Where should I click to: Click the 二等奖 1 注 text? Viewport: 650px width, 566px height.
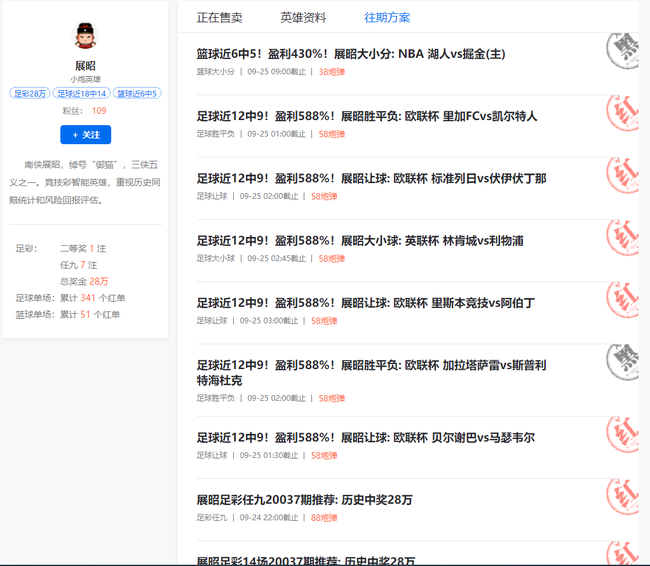83,248
